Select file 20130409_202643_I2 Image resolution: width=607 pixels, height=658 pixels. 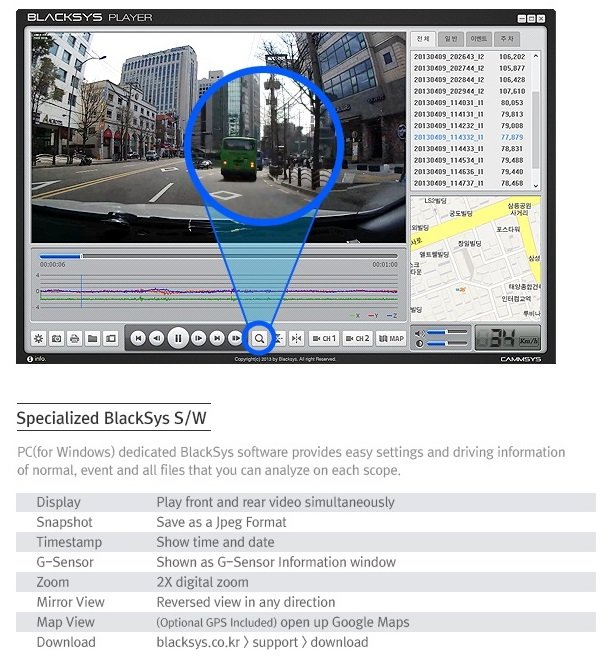tap(469, 57)
